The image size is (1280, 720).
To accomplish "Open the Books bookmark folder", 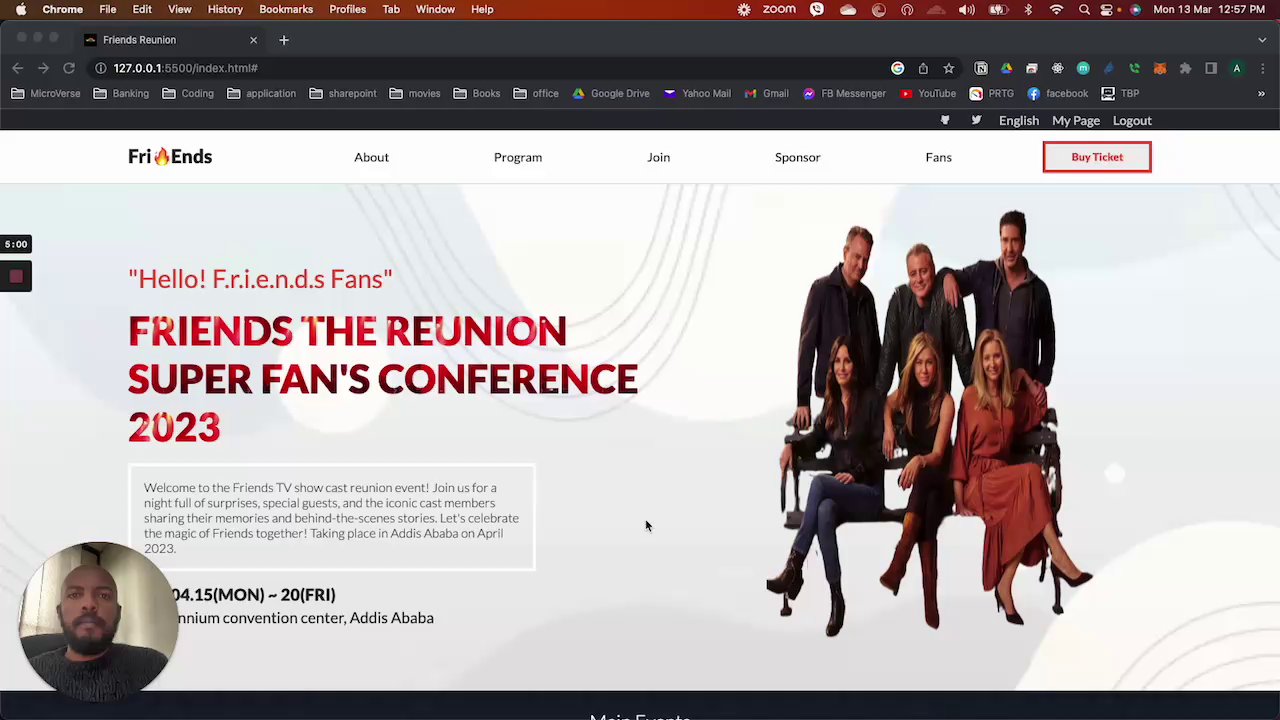I will [477, 93].
